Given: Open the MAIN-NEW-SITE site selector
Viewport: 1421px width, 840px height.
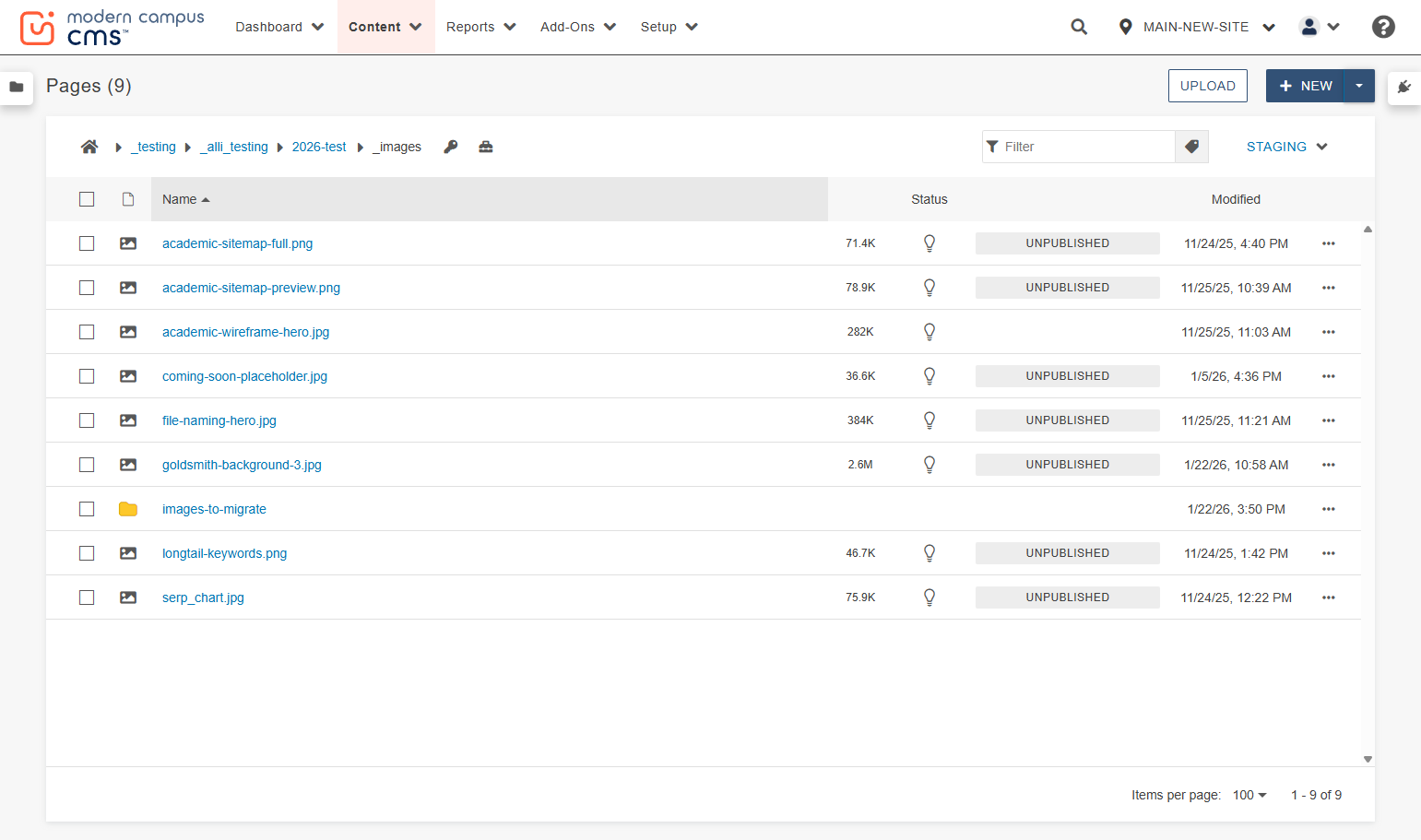Looking at the screenshot, I should pyautogui.click(x=1196, y=27).
